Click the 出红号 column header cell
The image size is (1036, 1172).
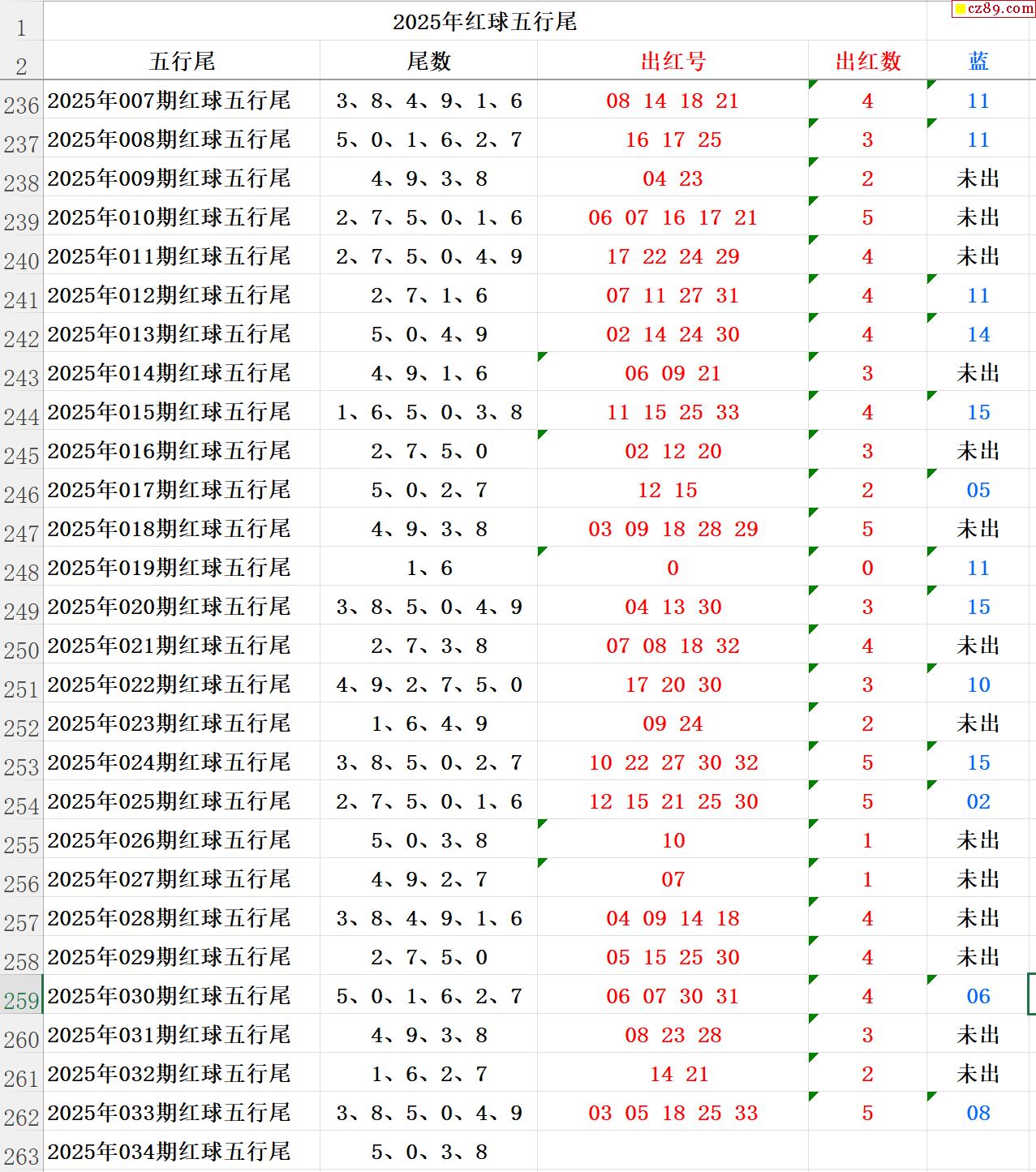tap(673, 61)
